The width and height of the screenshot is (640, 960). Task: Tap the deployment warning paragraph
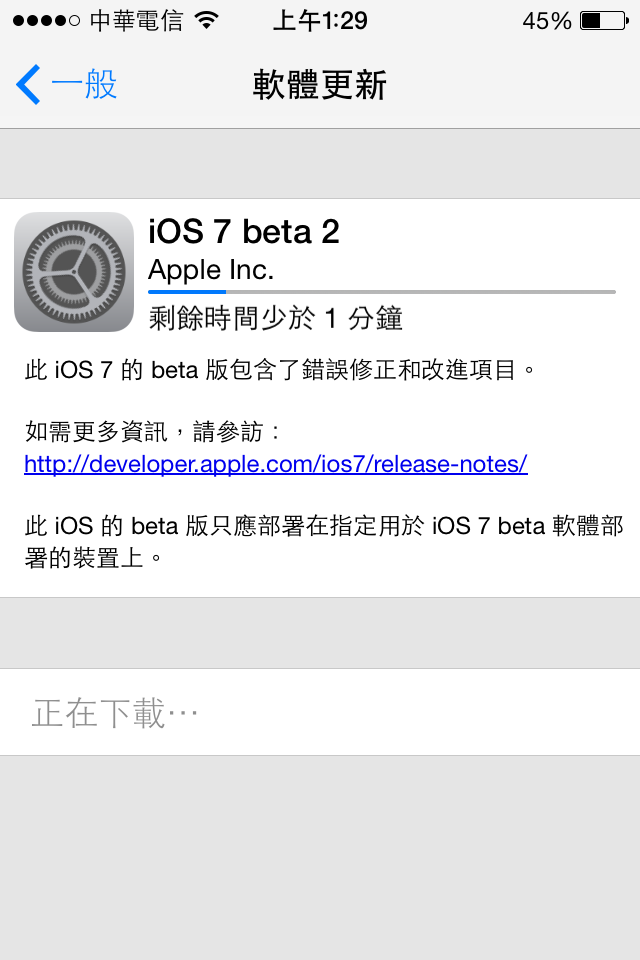323,541
